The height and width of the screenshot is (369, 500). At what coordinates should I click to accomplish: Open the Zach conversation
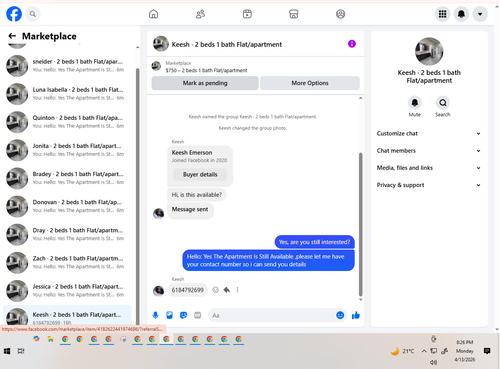point(68,262)
